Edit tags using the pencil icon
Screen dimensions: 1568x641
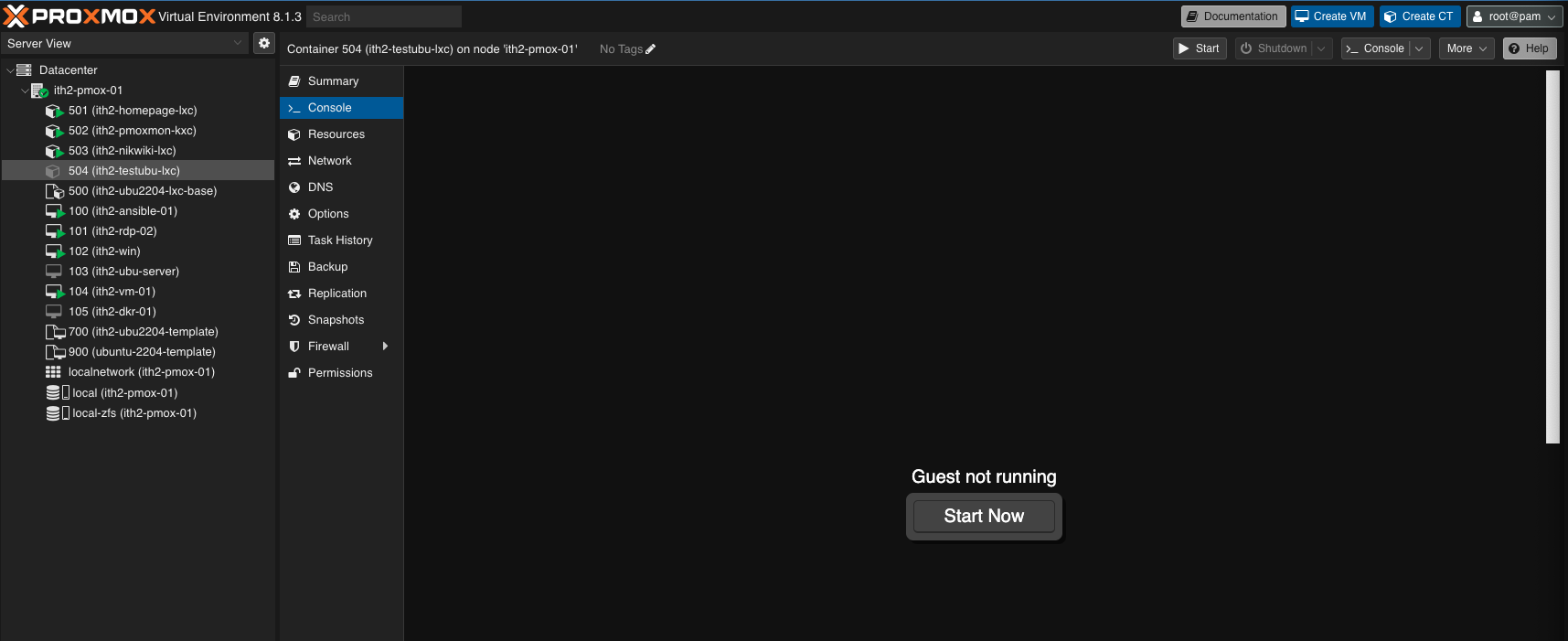click(650, 49)
